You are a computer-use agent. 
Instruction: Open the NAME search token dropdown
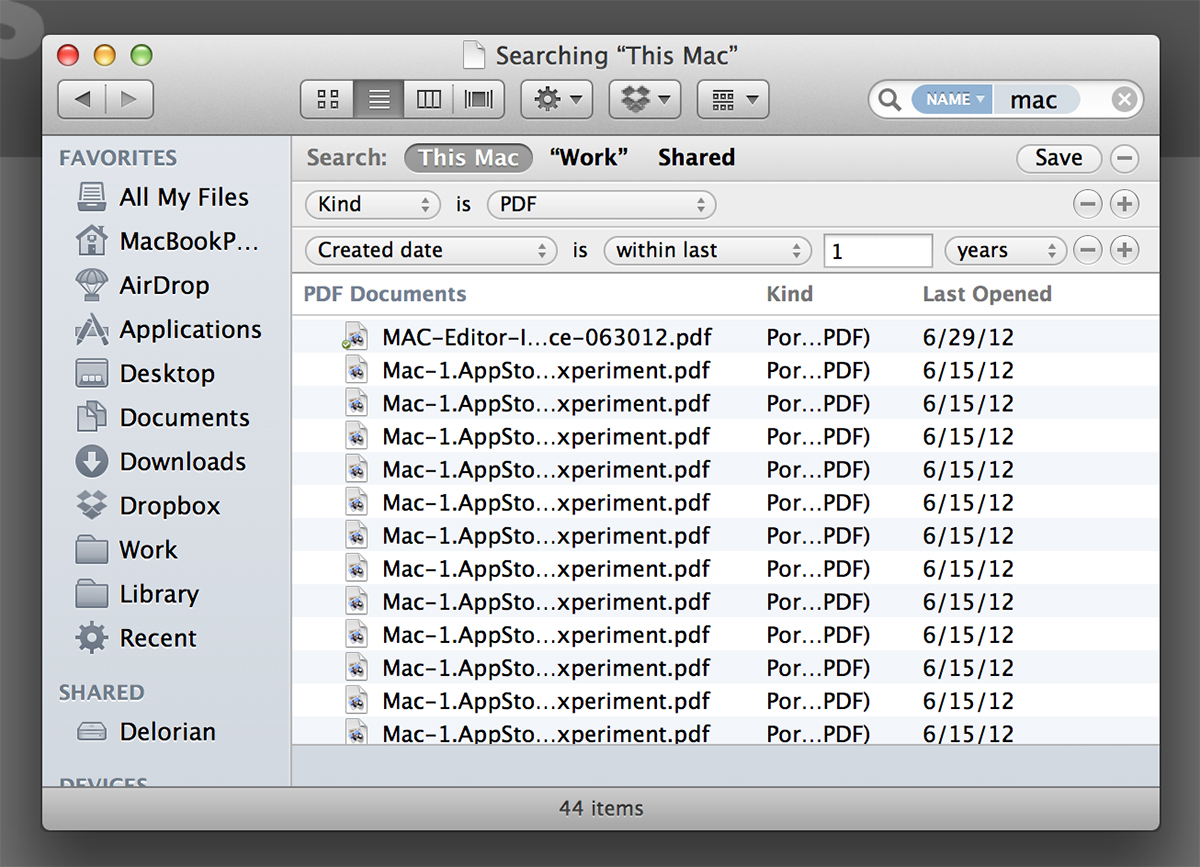pos(951,100)
